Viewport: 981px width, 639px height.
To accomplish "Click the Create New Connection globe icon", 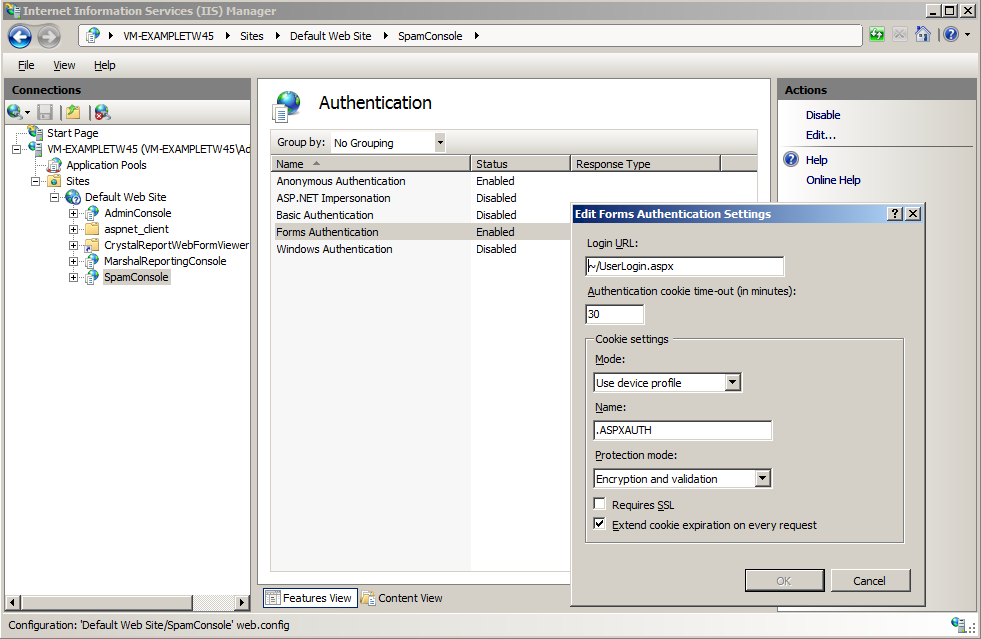I will [15, 112].
